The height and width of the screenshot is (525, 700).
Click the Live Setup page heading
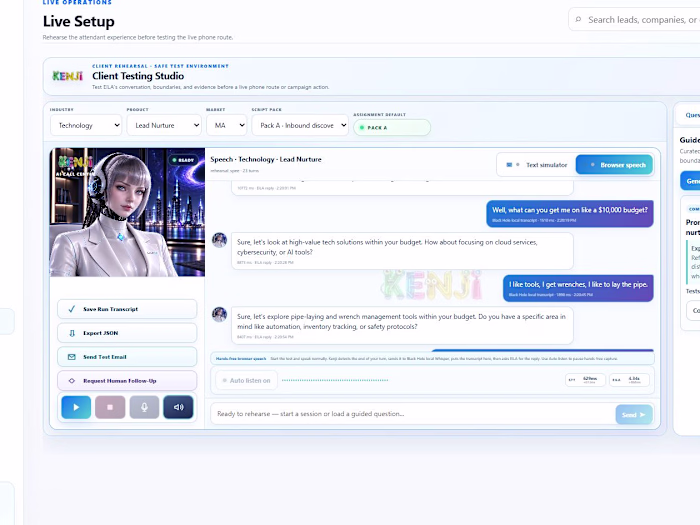[x=79, y=21]
